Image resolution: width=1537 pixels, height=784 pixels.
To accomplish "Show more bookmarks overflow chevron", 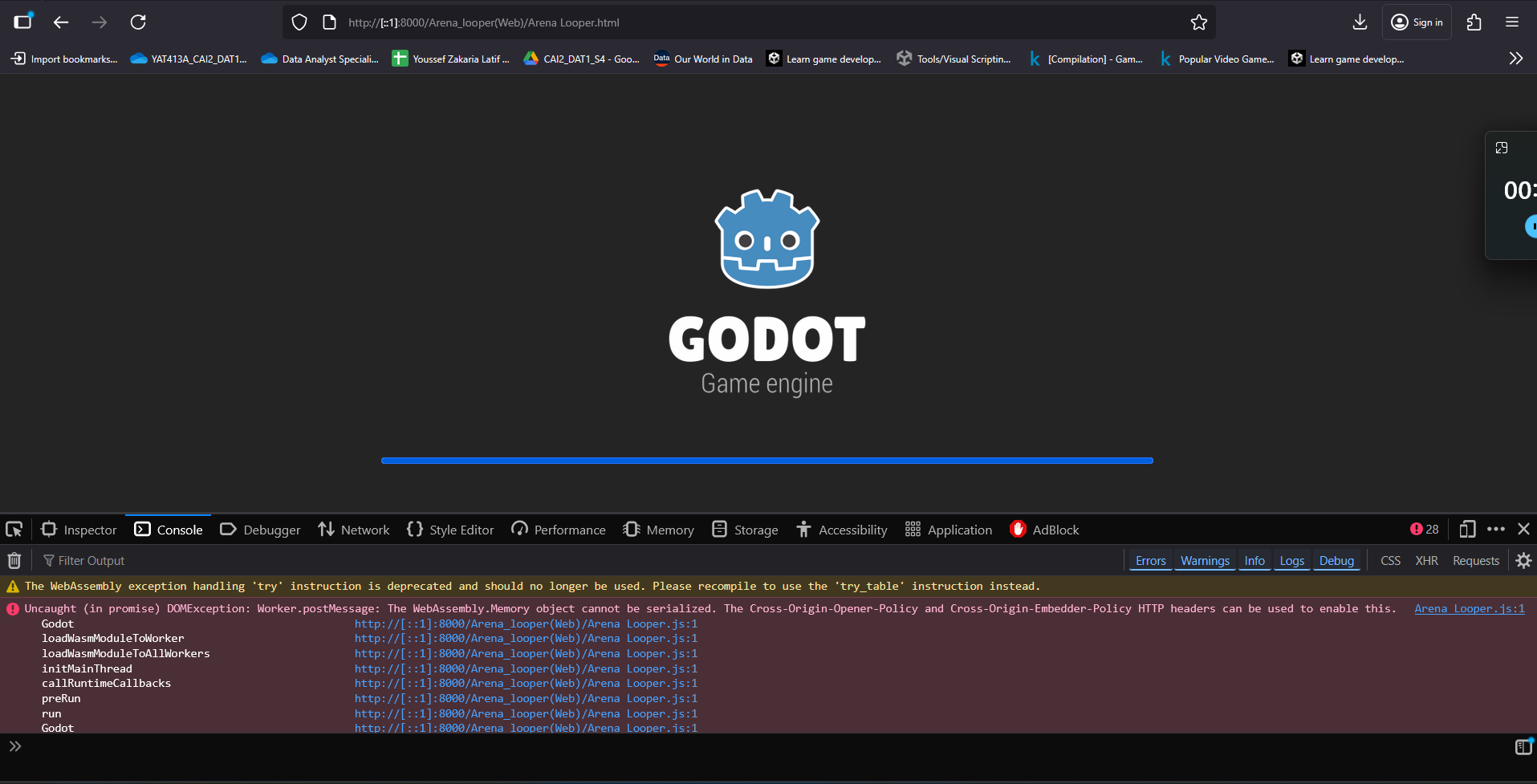I will (1516, 59).
